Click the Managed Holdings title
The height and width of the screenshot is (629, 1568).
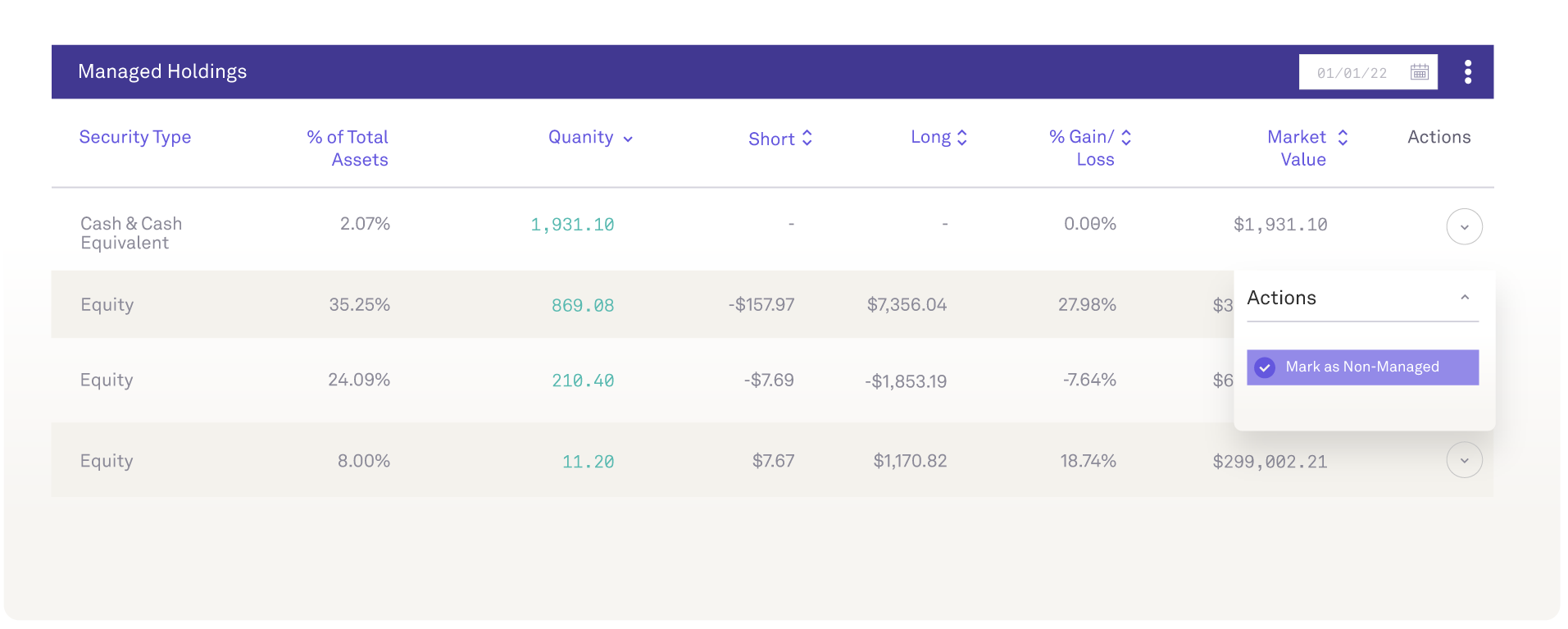161,71
